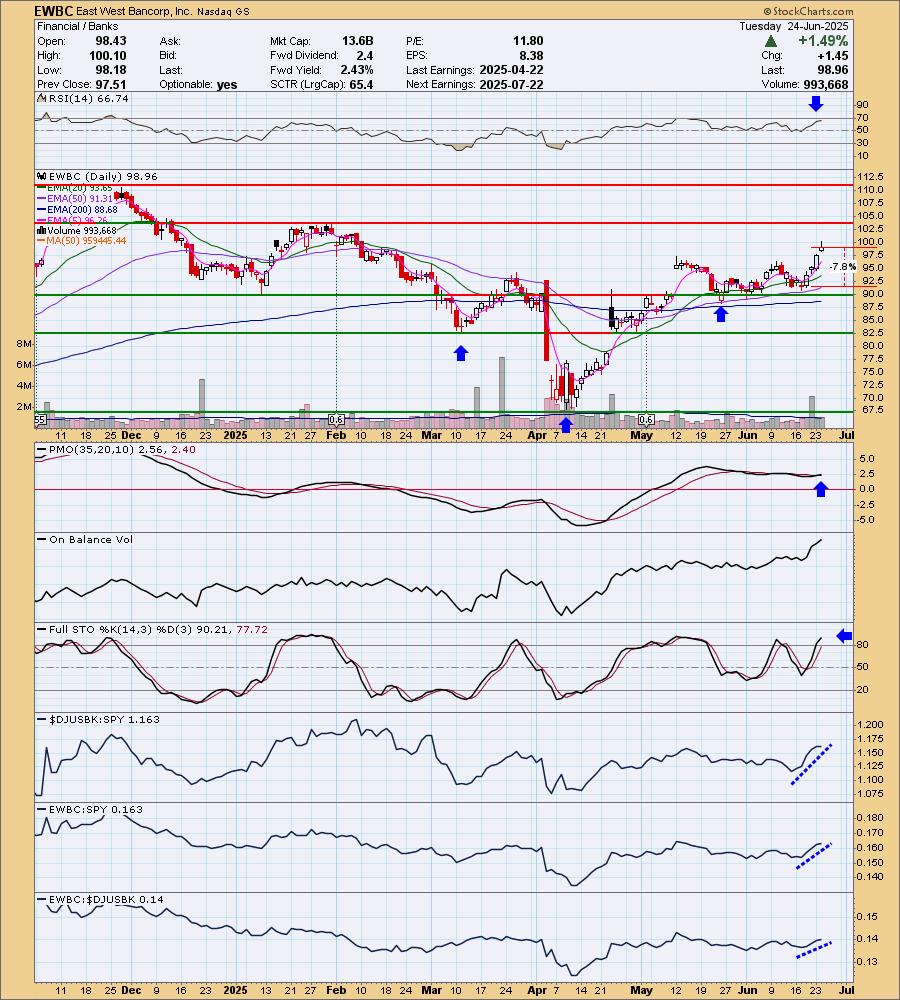Click the Financial / Banks sector label
Viewport: 900px width, 1000px height.
(77, 26)
